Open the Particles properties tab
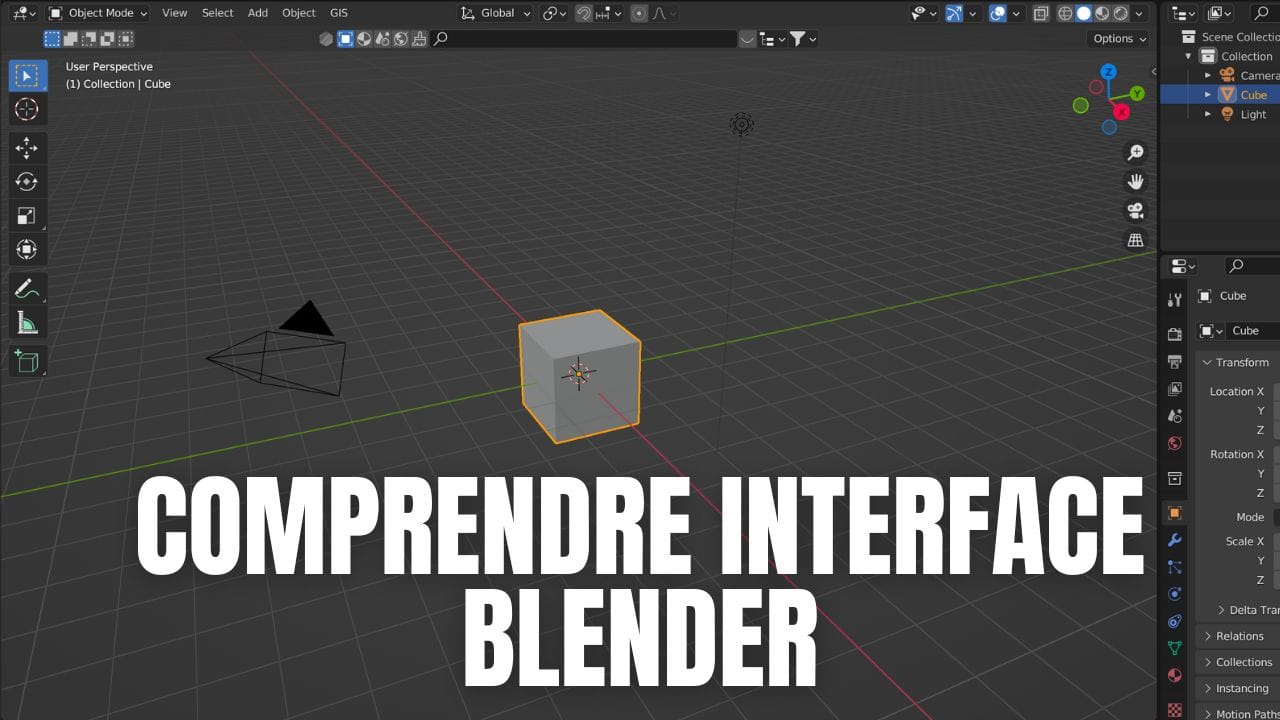 tap(1175, 567)
